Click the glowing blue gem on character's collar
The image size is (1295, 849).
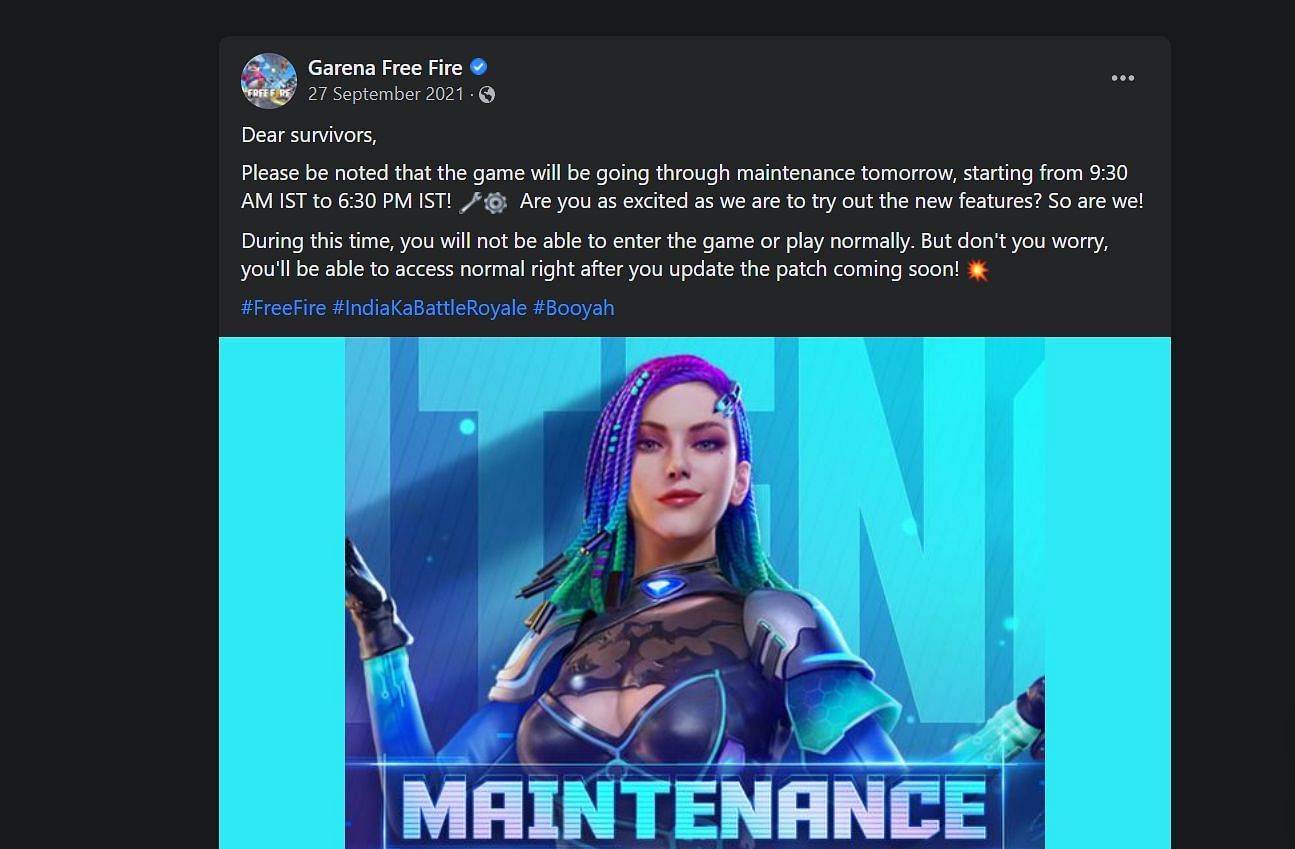[x=657, y=587]
